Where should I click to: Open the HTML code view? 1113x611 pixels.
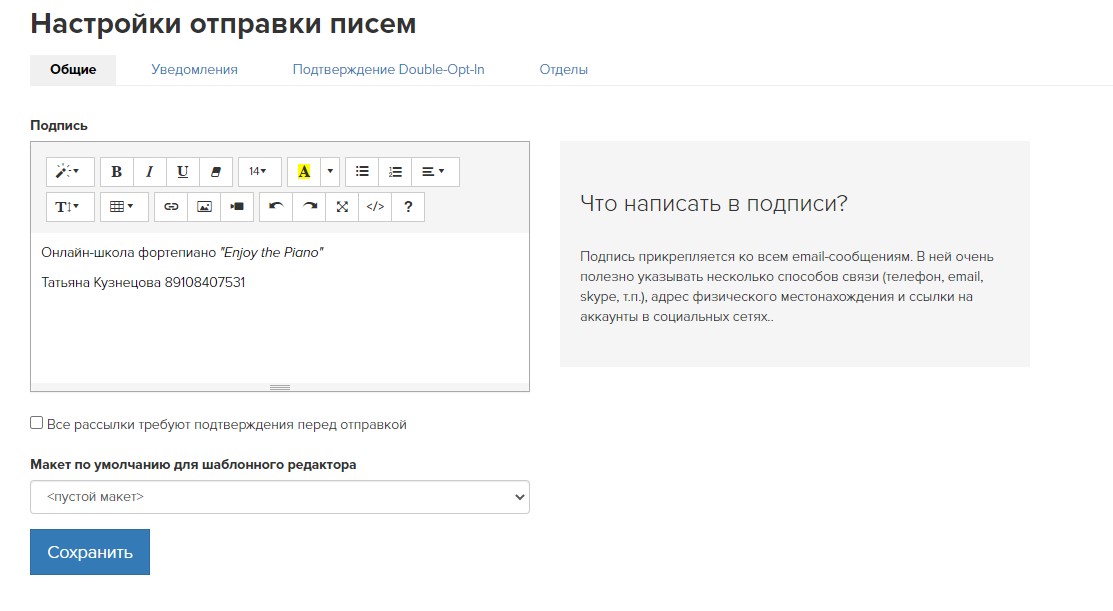coord(375,207)
